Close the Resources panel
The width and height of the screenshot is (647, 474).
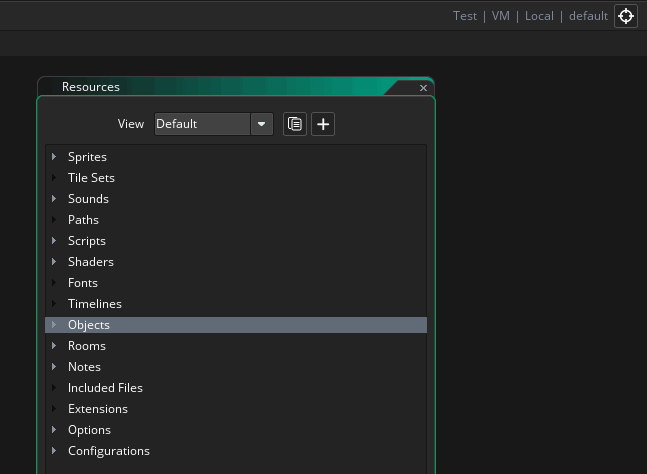(423, 88)
